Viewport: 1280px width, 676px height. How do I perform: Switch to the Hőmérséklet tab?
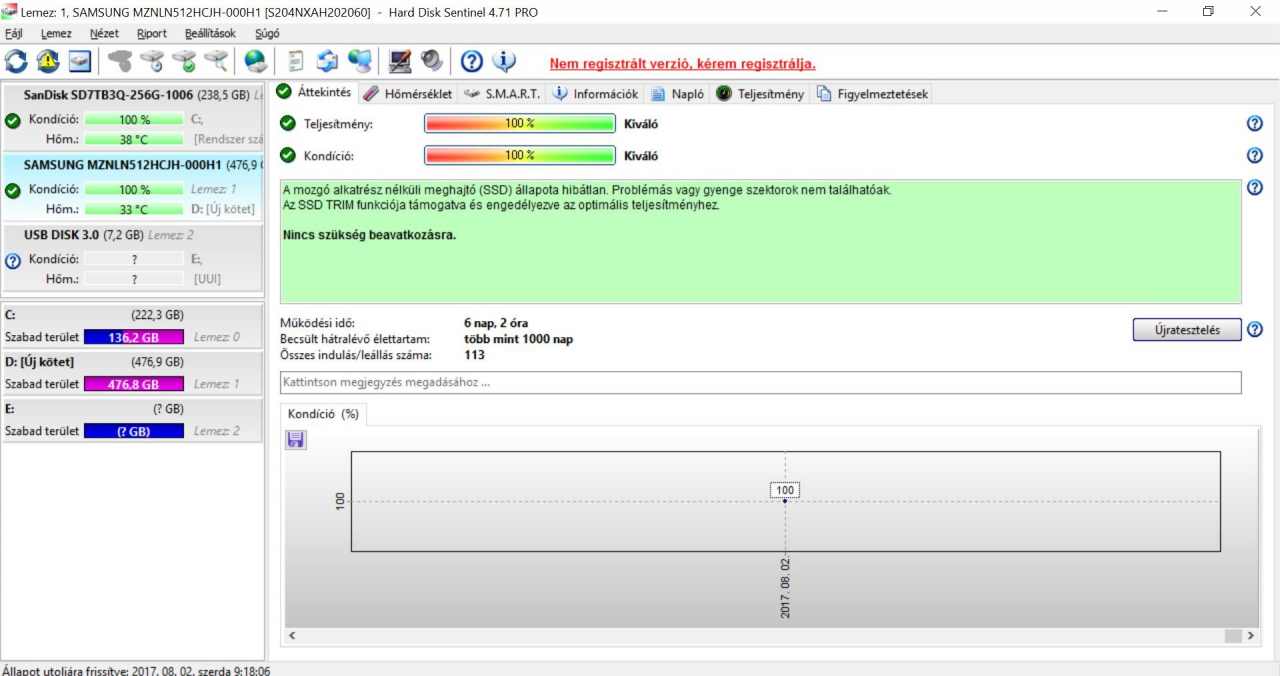click(407, 94)
